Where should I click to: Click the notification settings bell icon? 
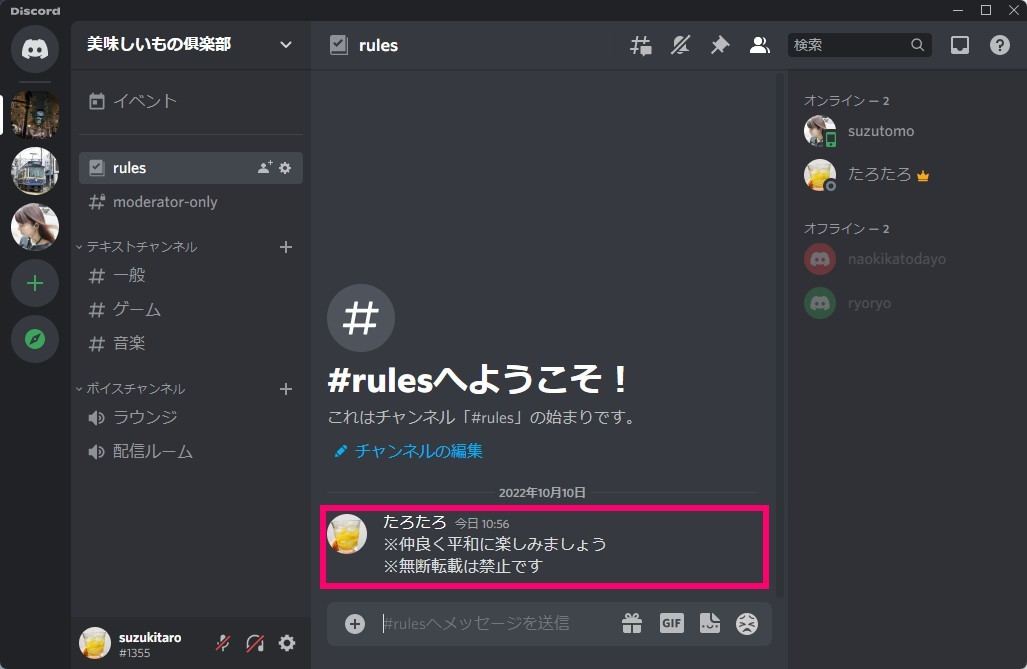pos(680,45)
